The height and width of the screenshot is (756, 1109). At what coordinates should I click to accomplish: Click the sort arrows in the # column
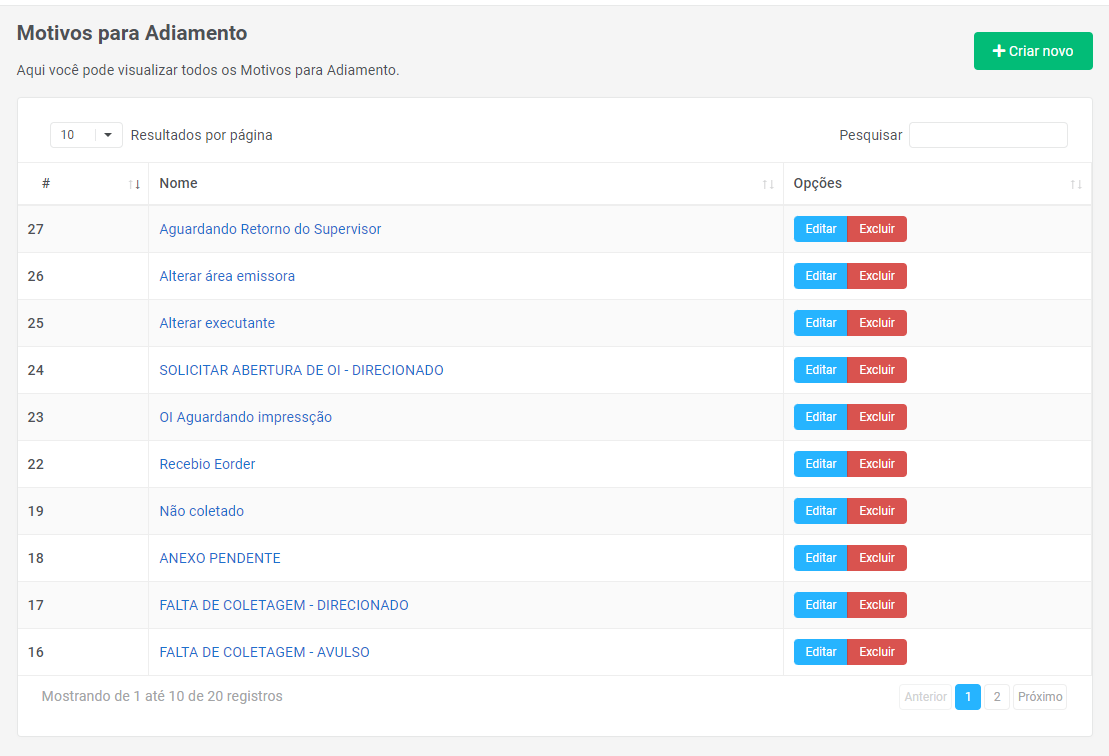[x=134, y=184]
